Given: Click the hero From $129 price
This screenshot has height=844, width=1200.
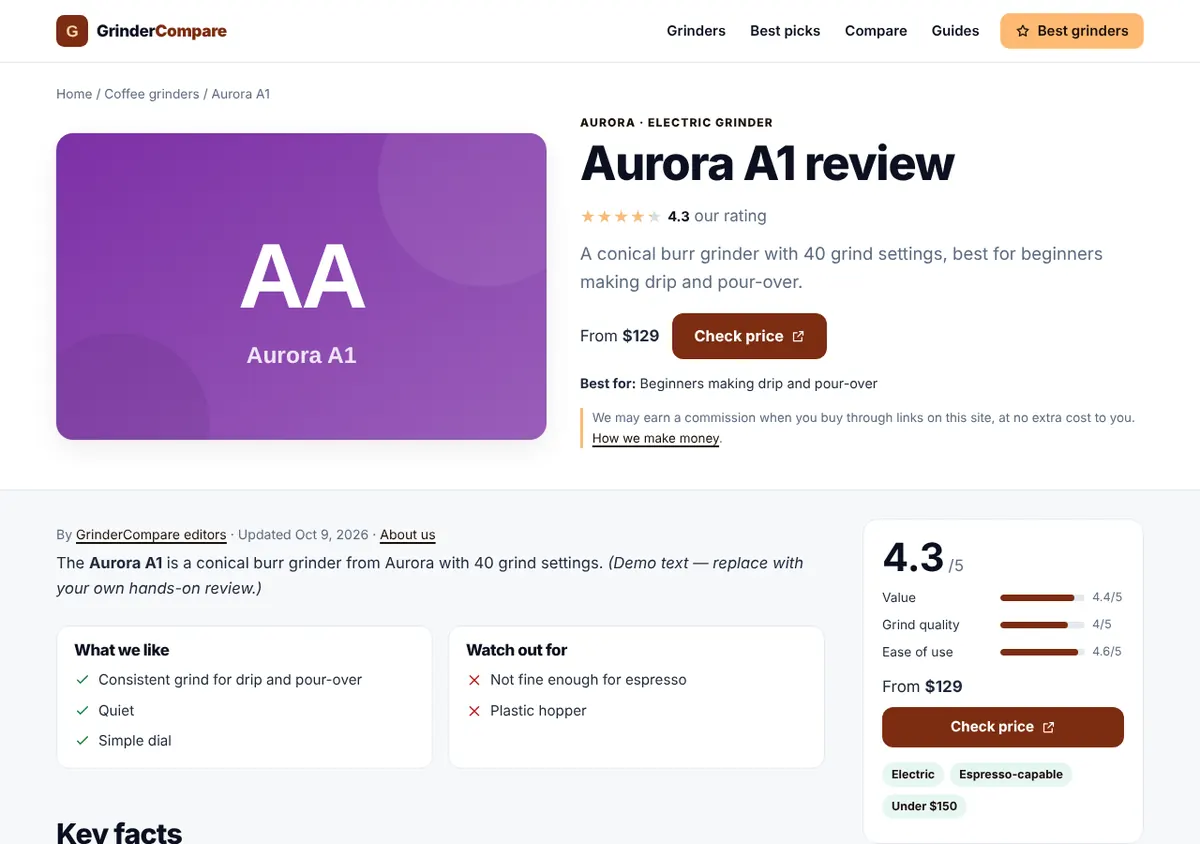Looking at the screenshot, I should coord(620,336).
